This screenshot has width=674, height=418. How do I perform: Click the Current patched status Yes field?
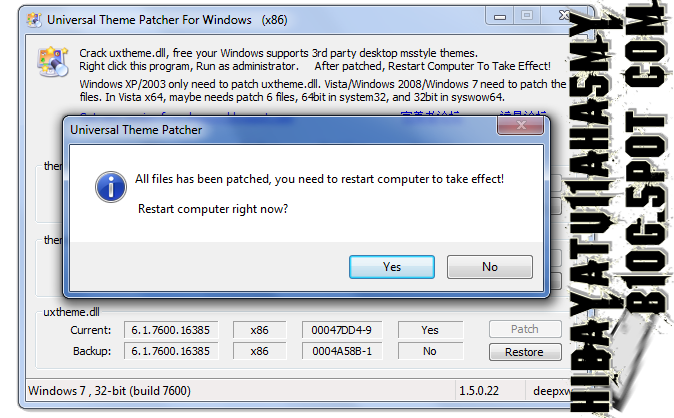click(x=430, y=330)
